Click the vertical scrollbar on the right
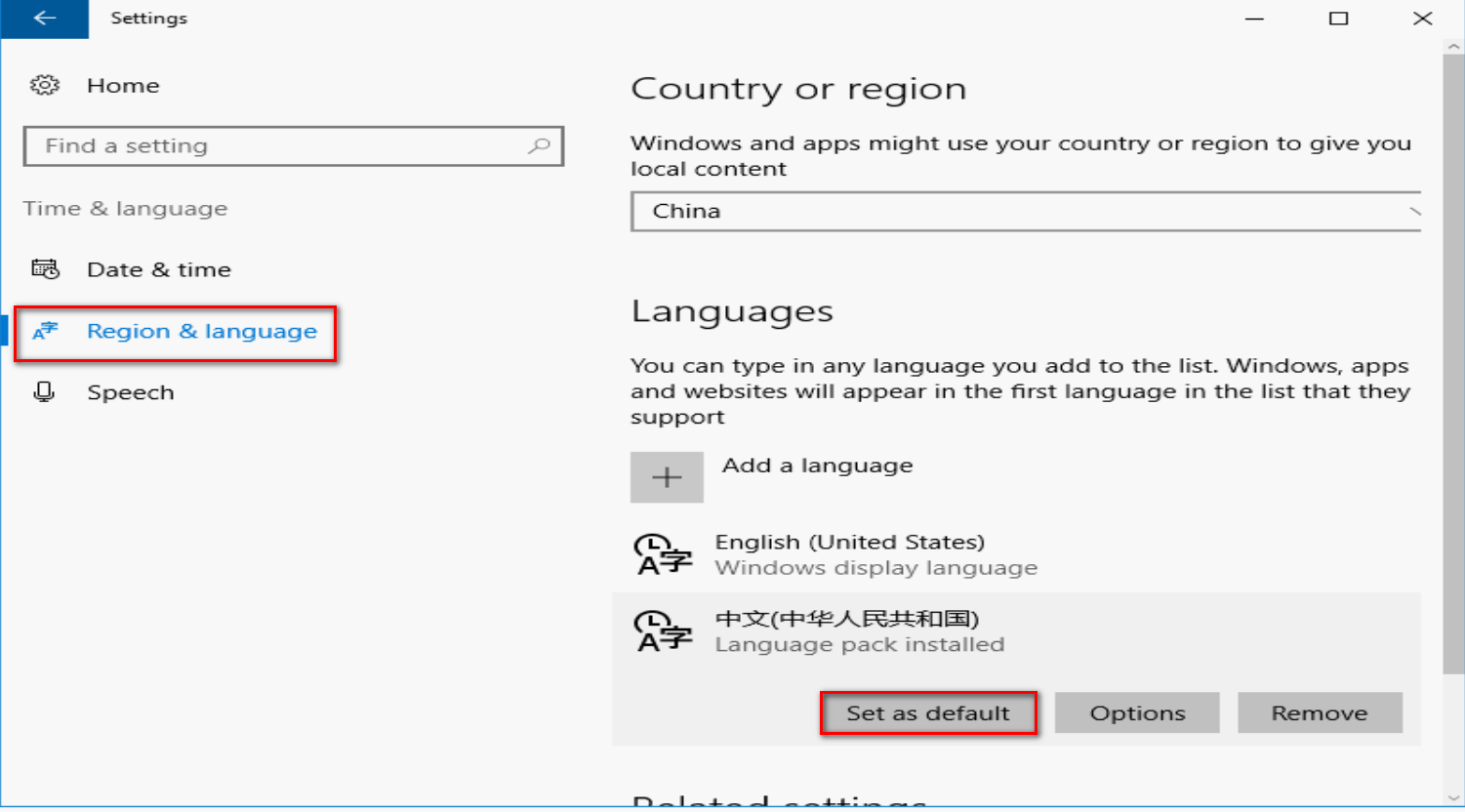 pos(1453,361)
